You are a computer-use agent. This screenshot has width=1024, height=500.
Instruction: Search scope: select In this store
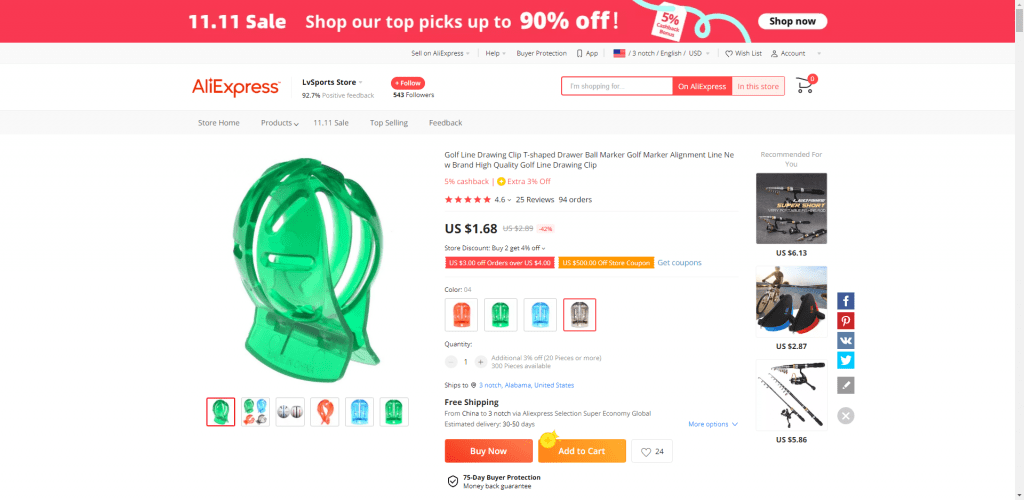(758, 87)
